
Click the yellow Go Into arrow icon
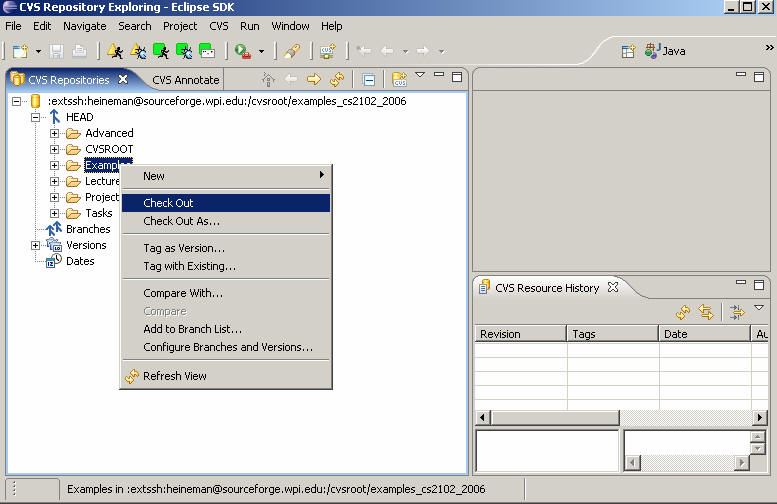314,79
